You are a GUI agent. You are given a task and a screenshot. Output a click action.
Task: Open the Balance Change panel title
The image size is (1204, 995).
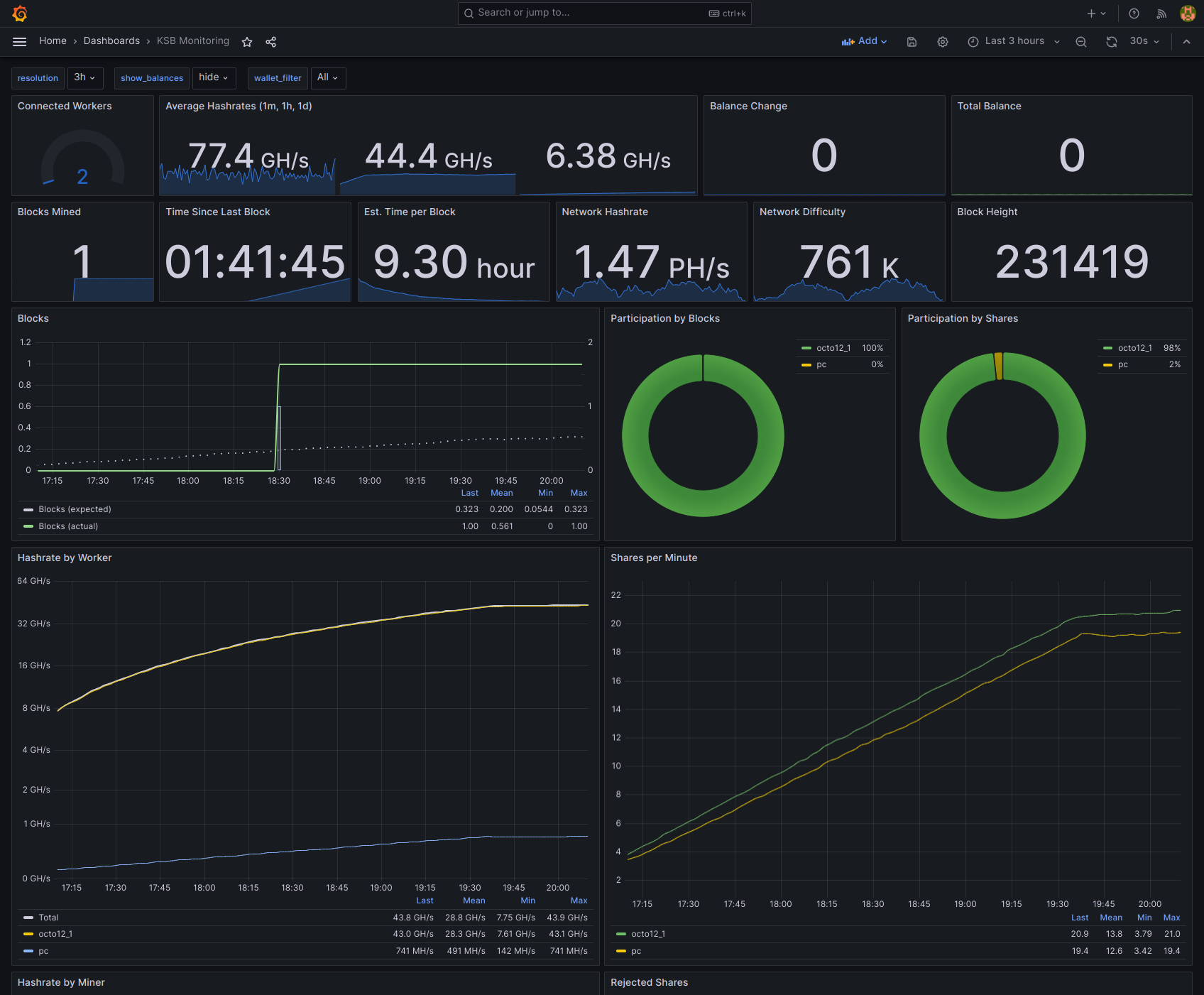click(x=748, y=106)
